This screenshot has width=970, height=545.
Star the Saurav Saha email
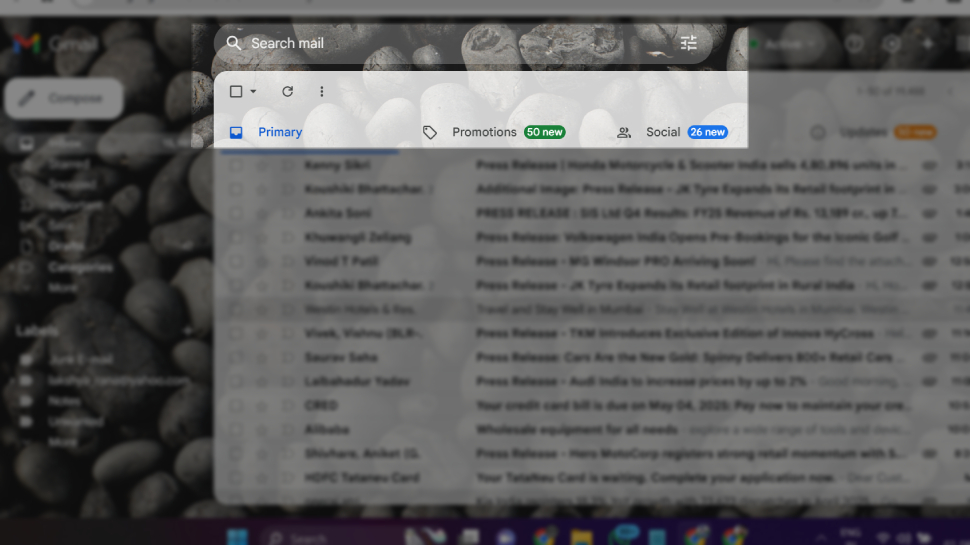(x=262, y=358)
